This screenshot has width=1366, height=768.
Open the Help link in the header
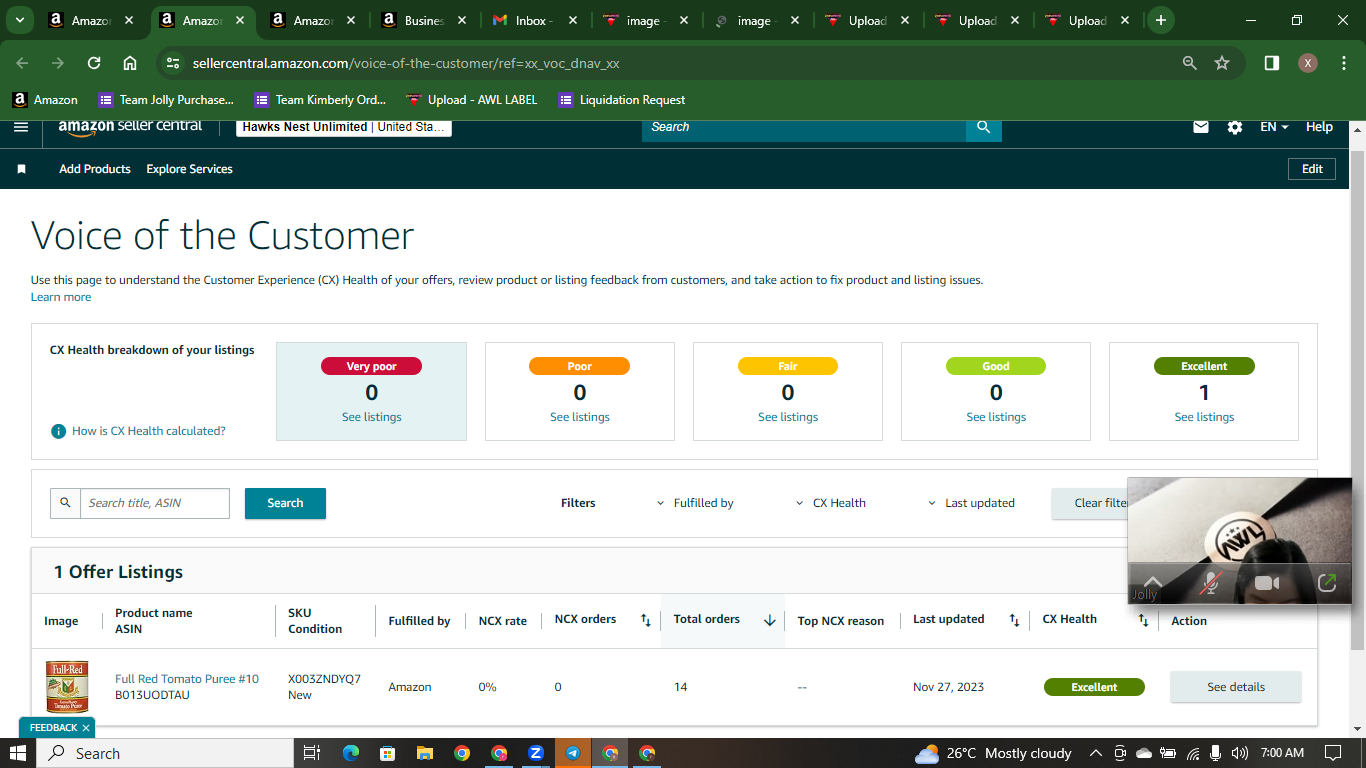coord(1319,127)
